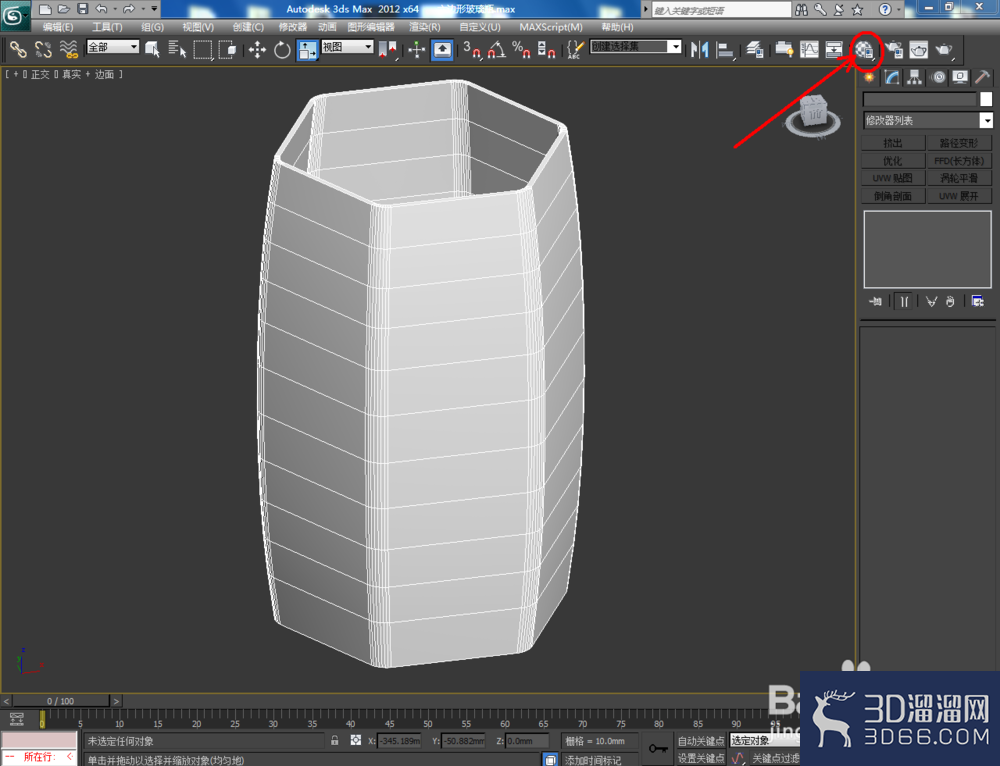Open the 组(G) menu
Screen dimensions: 1000x766
(152, 27)
